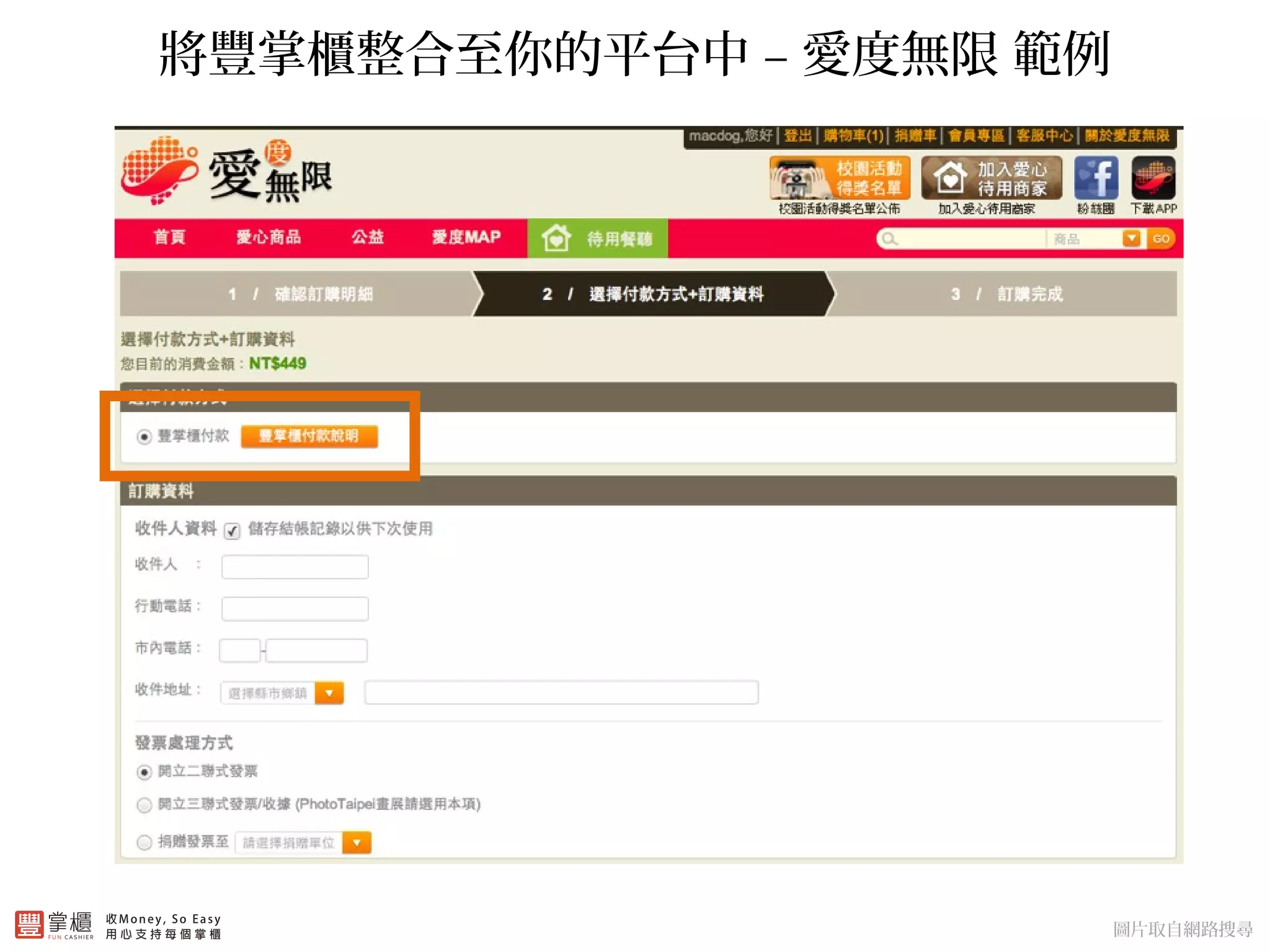
Task: Open 會員專區 link
Action: point(976,135)
